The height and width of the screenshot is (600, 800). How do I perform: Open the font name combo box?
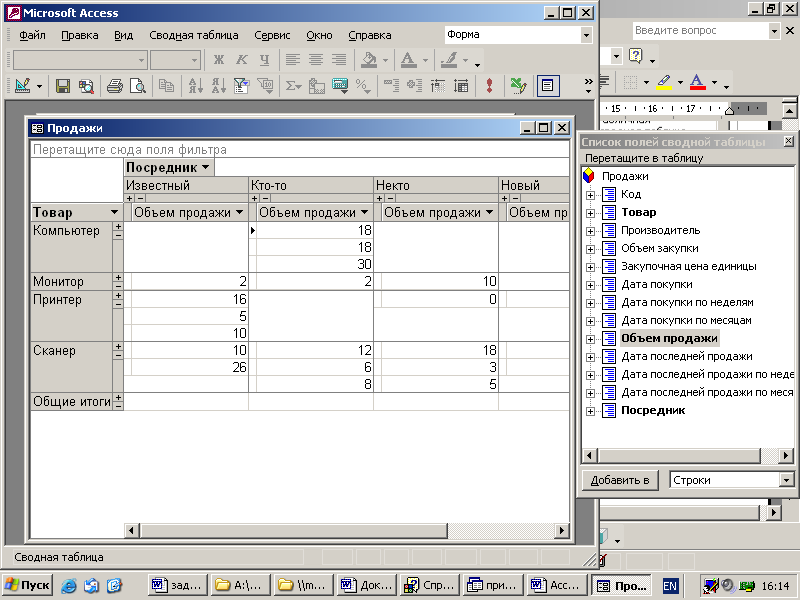coord(80,60)
